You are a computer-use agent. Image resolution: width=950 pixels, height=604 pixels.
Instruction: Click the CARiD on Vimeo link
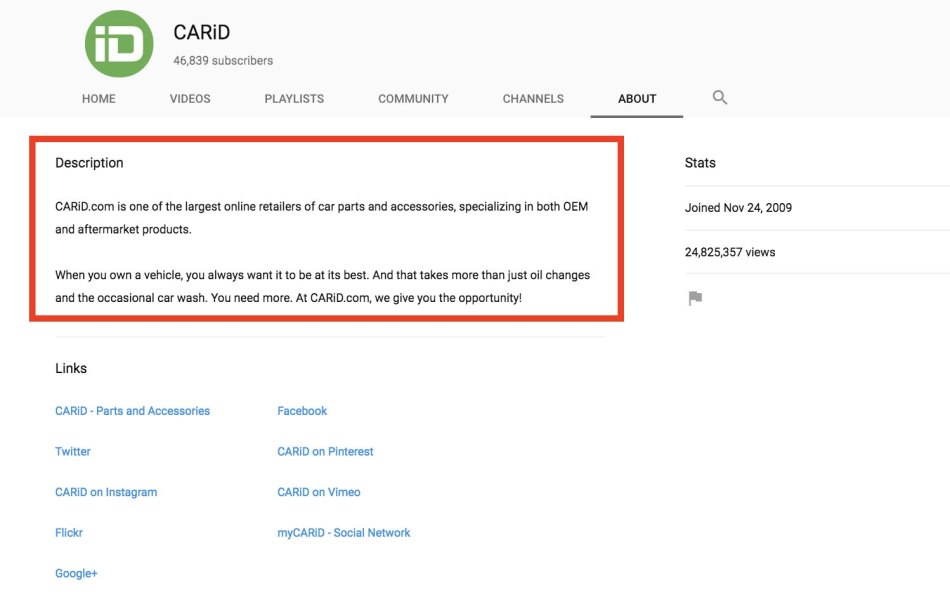[x=319, y=492]
